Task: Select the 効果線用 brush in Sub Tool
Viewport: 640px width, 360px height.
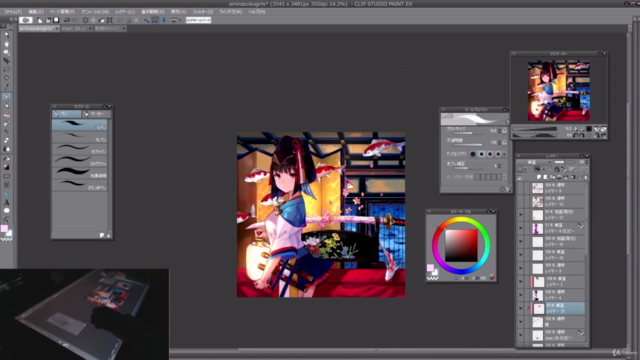Action: tap(80, 173)
